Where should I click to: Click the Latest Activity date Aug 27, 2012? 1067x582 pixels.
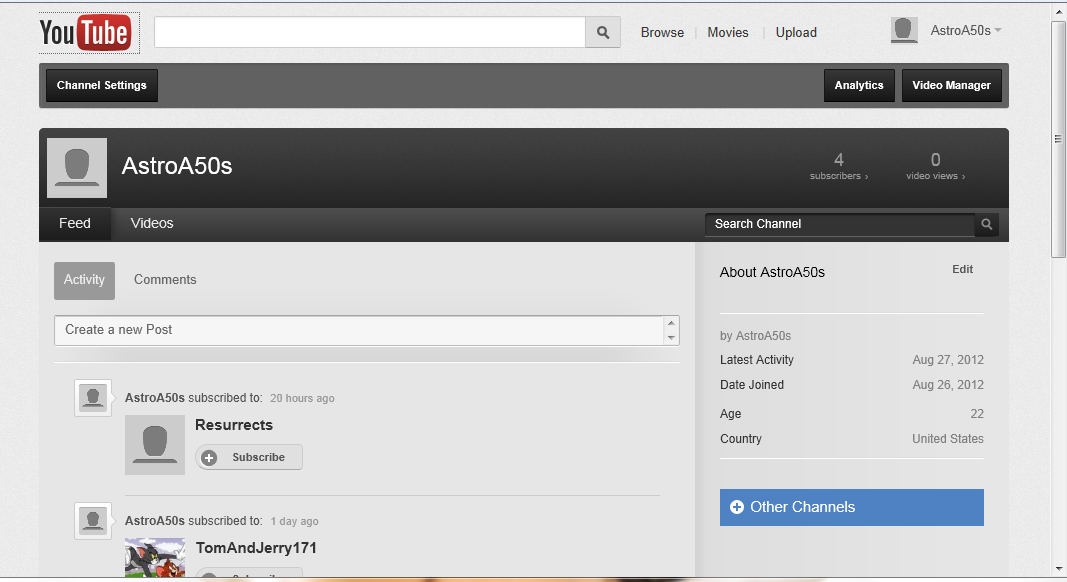948,360
